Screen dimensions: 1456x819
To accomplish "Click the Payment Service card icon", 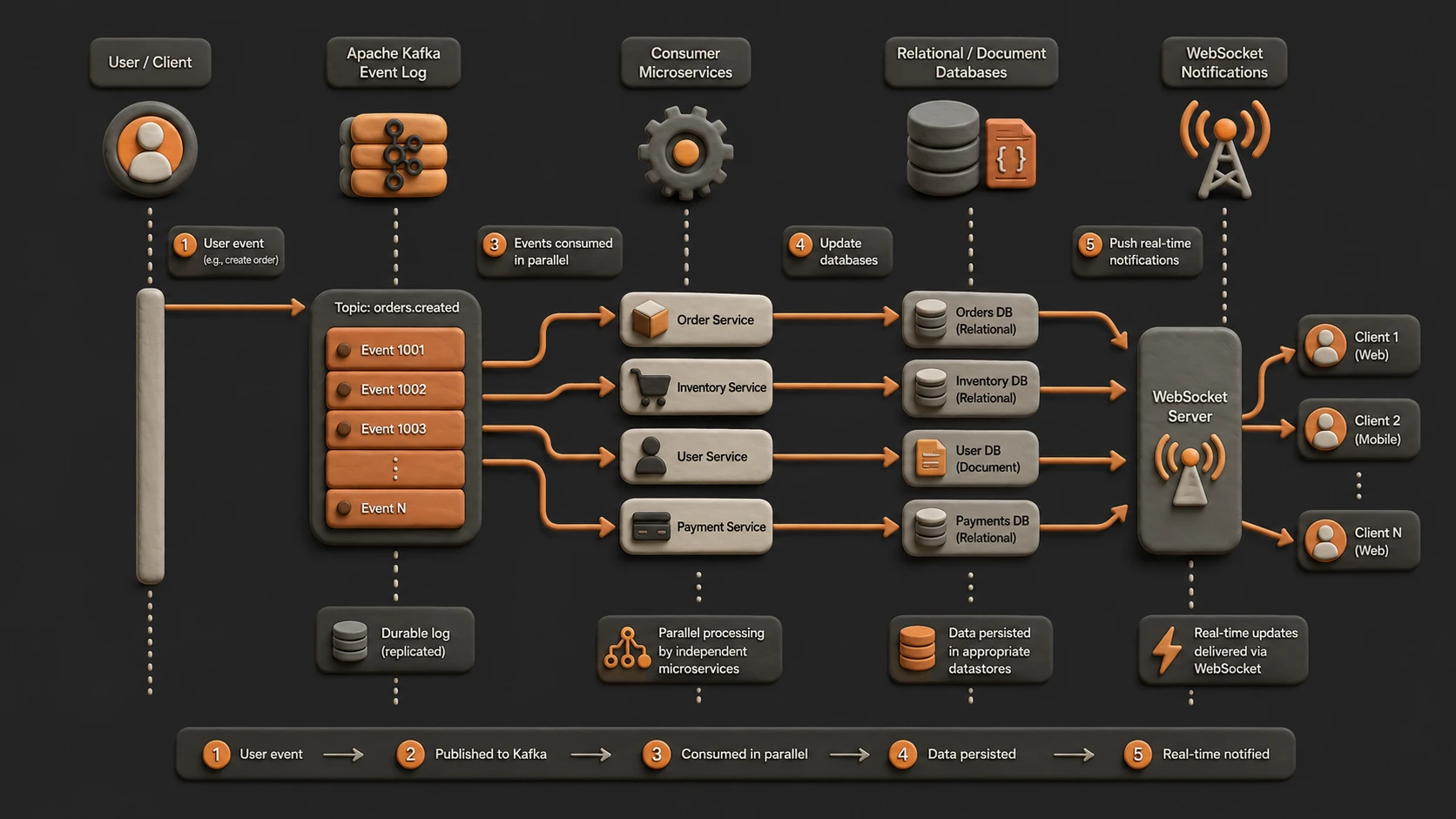I will [650, 527].
